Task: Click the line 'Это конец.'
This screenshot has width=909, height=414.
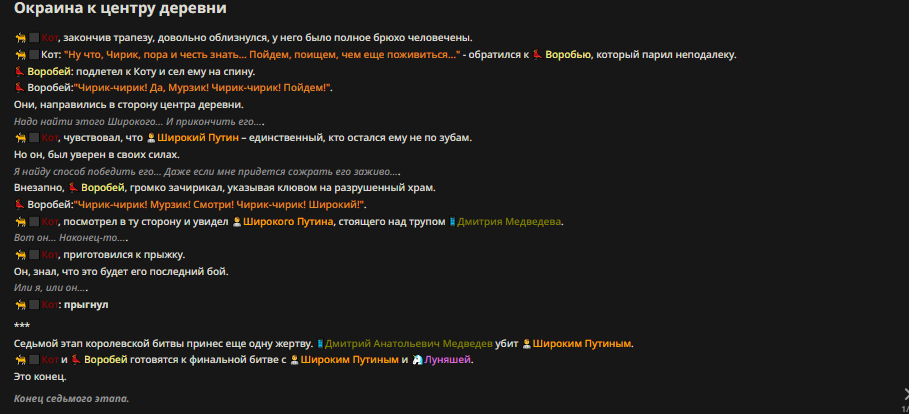Action: 40,376
